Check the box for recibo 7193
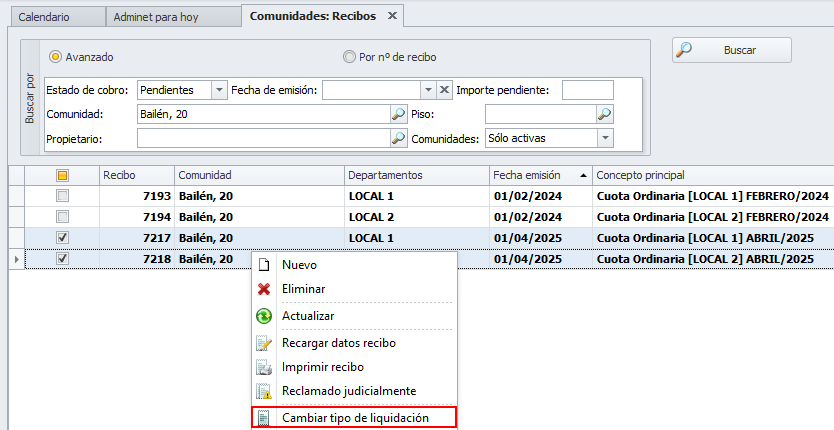The width and height of the screenshot is (834, 430). (x=62, y=196)
